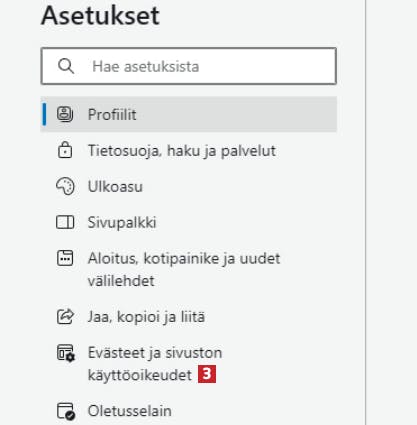Image resolution: width=417 pixels, height=425 pixels.
Task: Click the Asetukset heading
Action: click(x=100, y=16)
